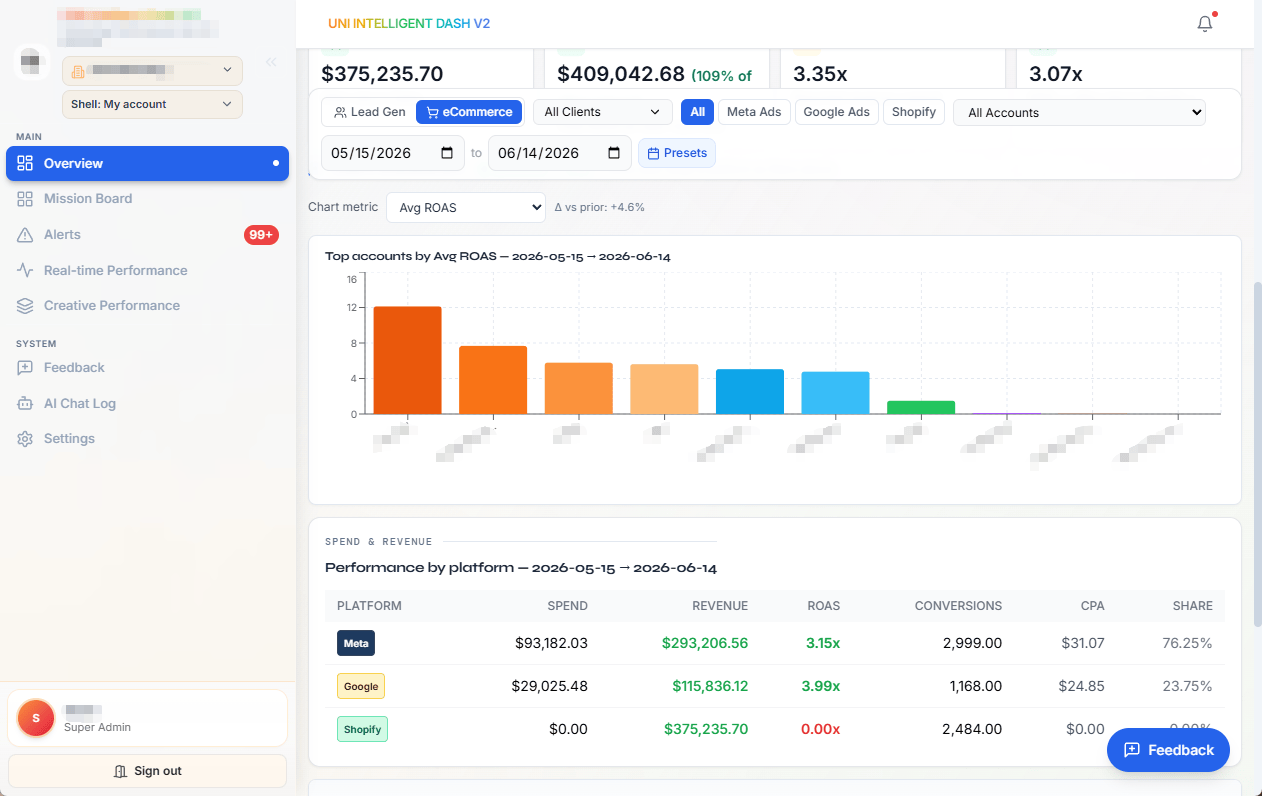Open Feedback page in sidebar
The height and width of the screenshot is (796, 1262).
point(147,368)
